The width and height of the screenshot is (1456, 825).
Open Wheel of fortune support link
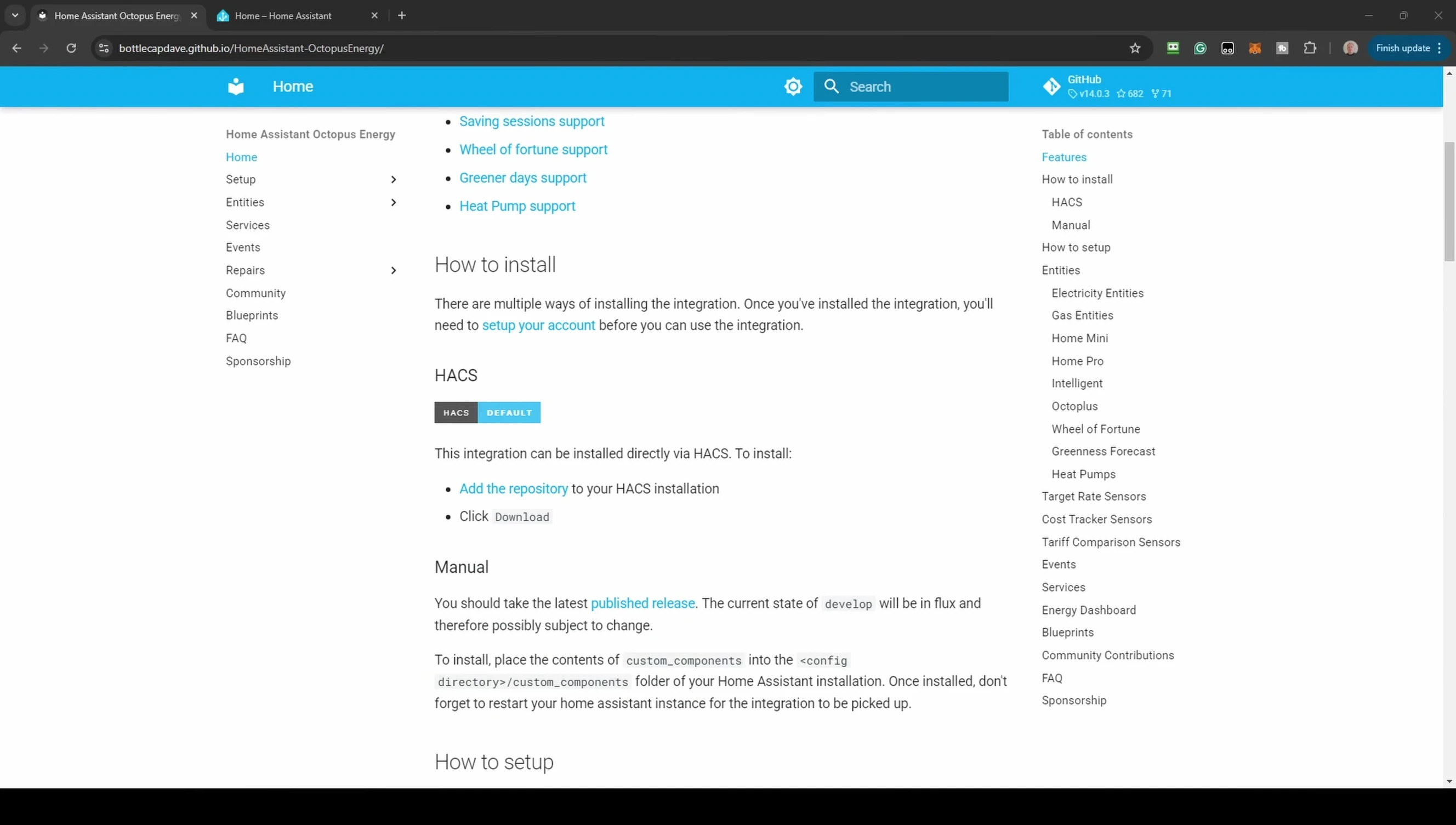pos(533,150)
